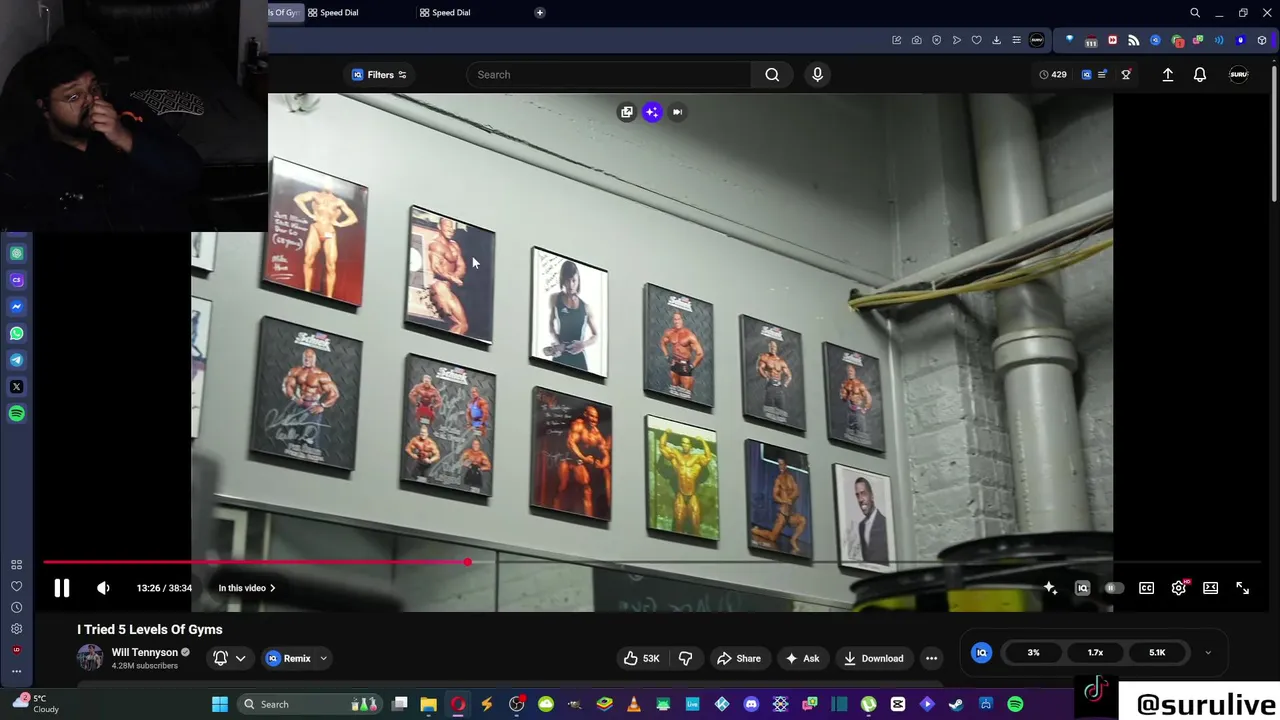Expand the In this video chapters
This screenshot has width=1280, height=720.
(246, 588)
